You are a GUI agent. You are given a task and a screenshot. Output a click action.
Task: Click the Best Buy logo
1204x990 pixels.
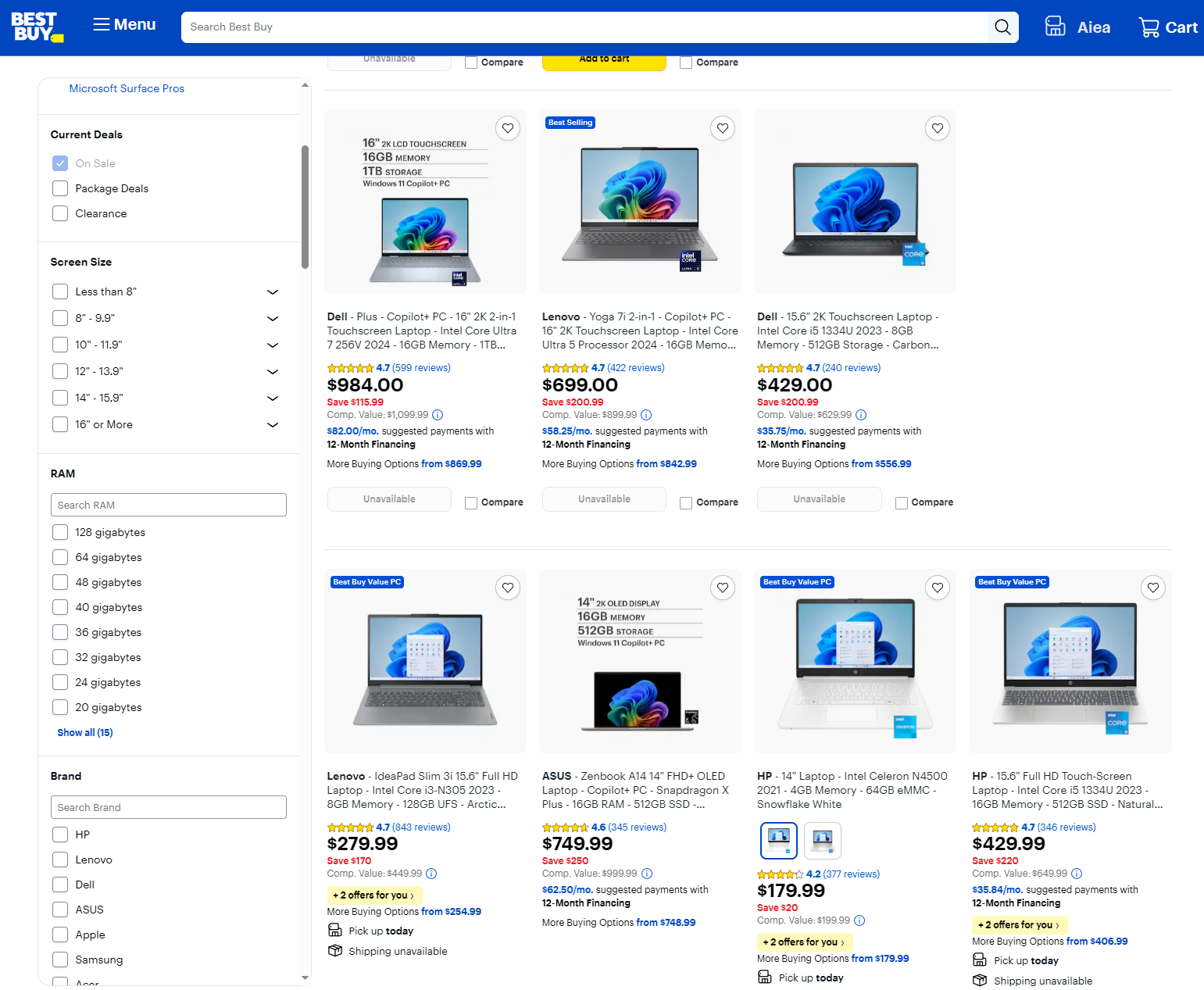tap(36, 26)
